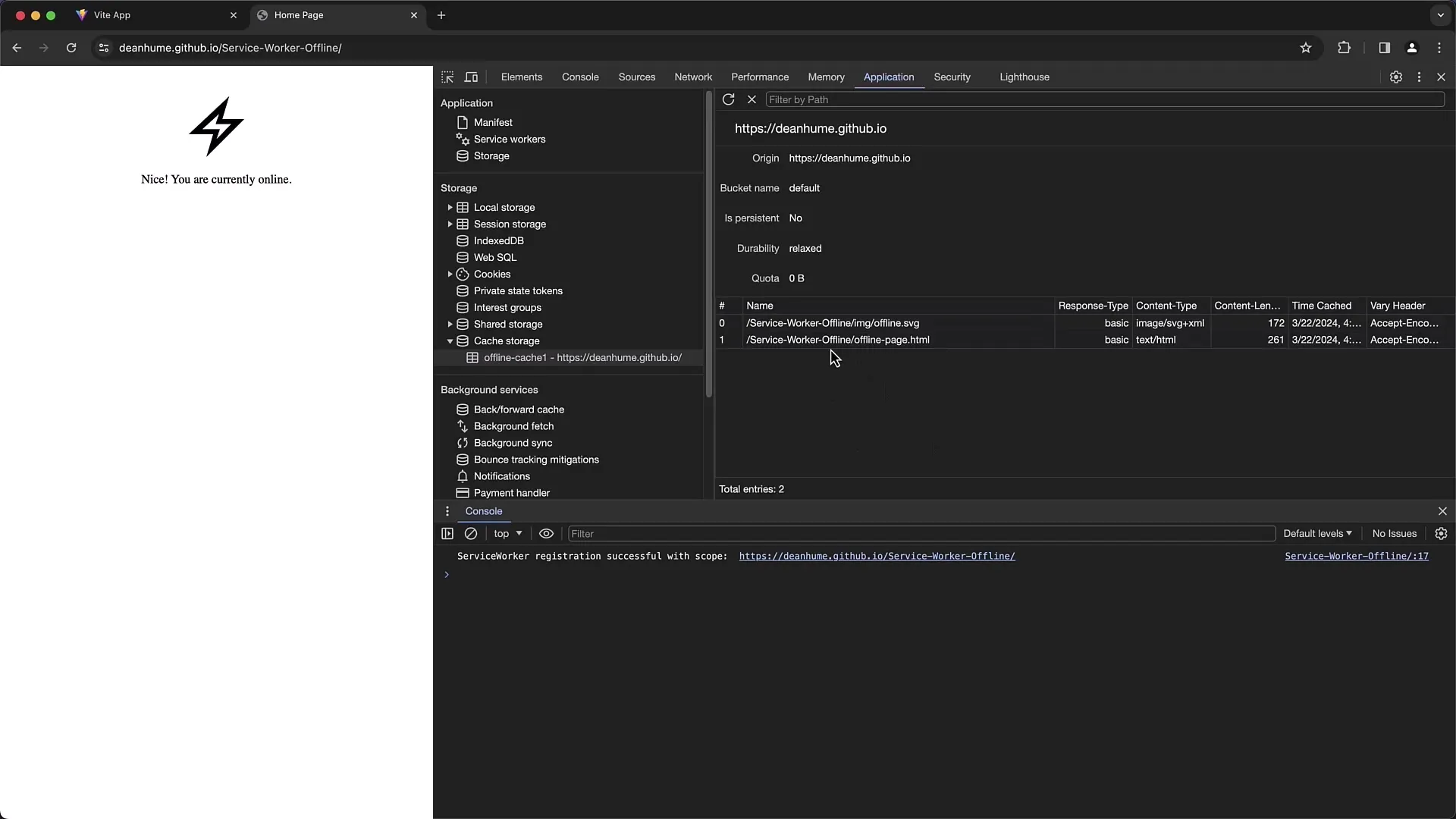
Task: Click the Storage option in Application
Action: pos(490,155)
